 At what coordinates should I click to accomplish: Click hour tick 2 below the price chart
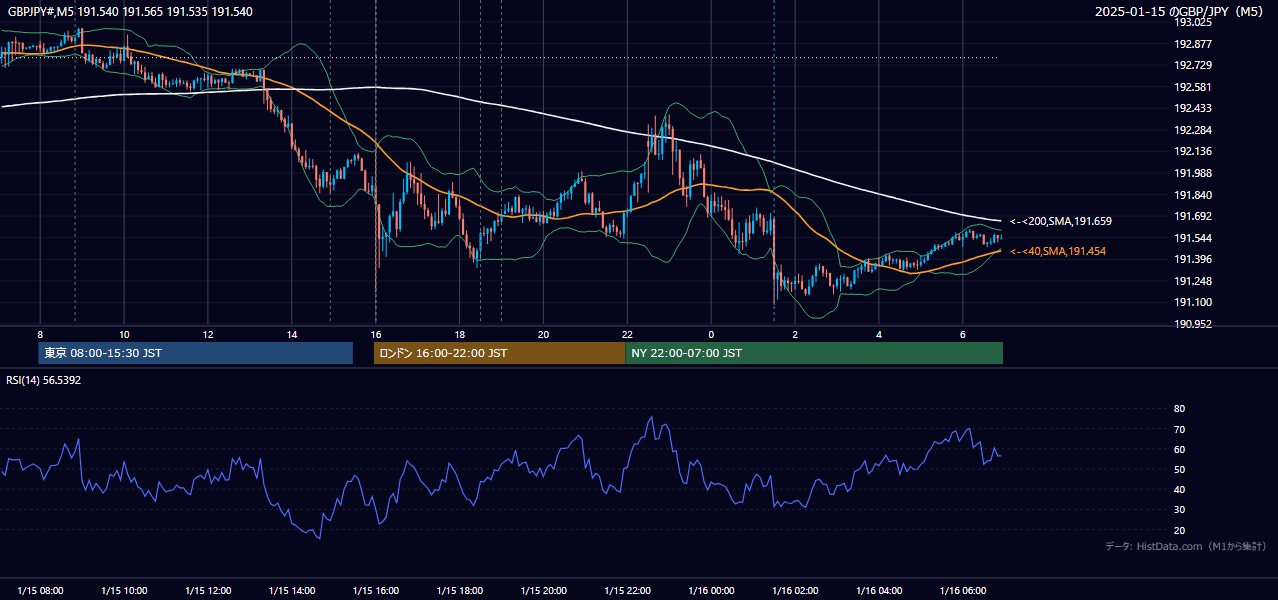pos(795,334)
